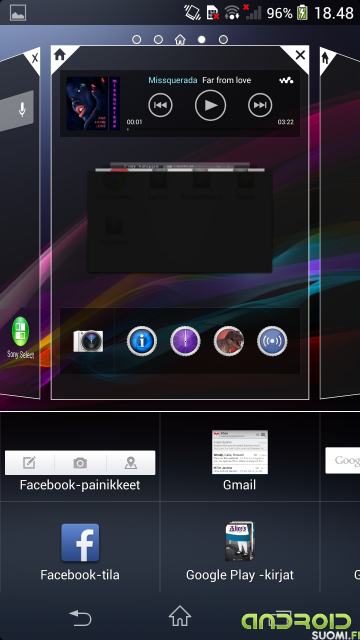Viewport: 360px width, 640px height.
Task: Open the Walkman logo icon
Action: (286, 80)
